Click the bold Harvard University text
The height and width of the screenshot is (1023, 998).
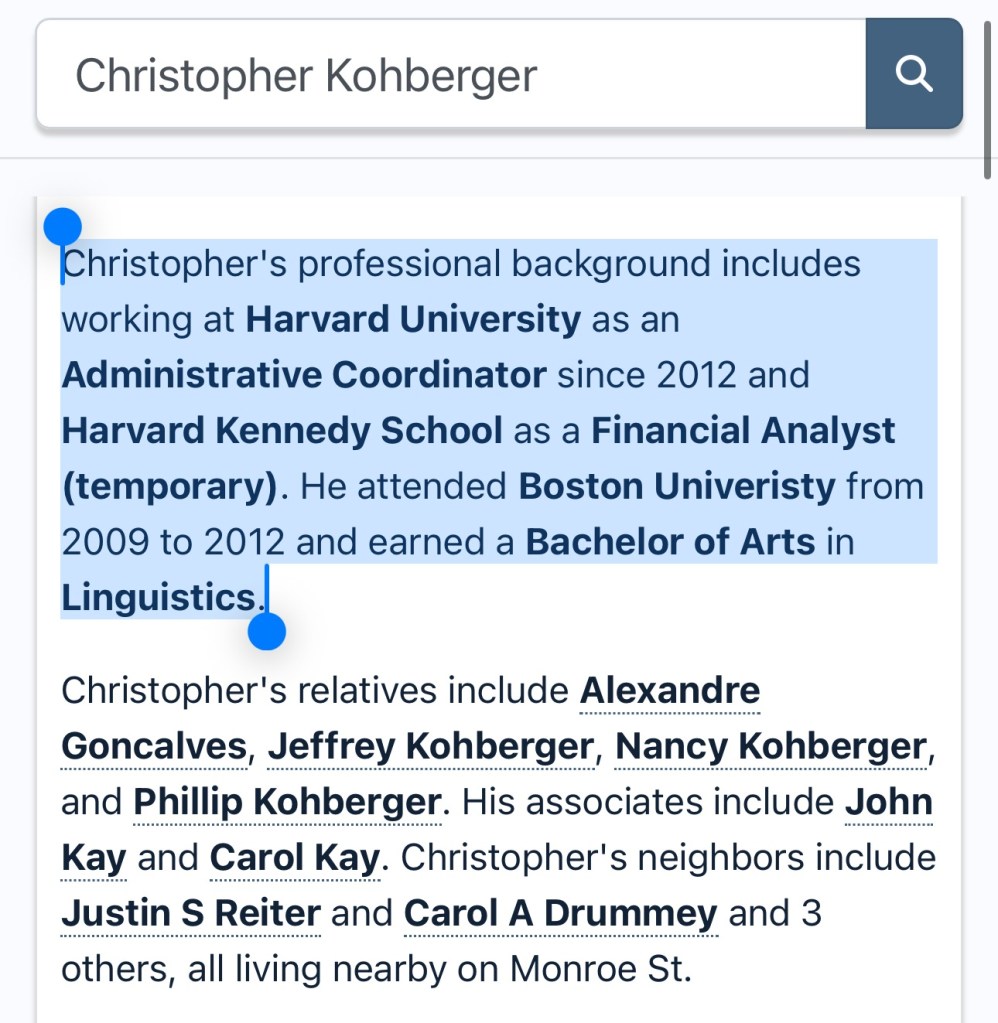coord(413,320)
